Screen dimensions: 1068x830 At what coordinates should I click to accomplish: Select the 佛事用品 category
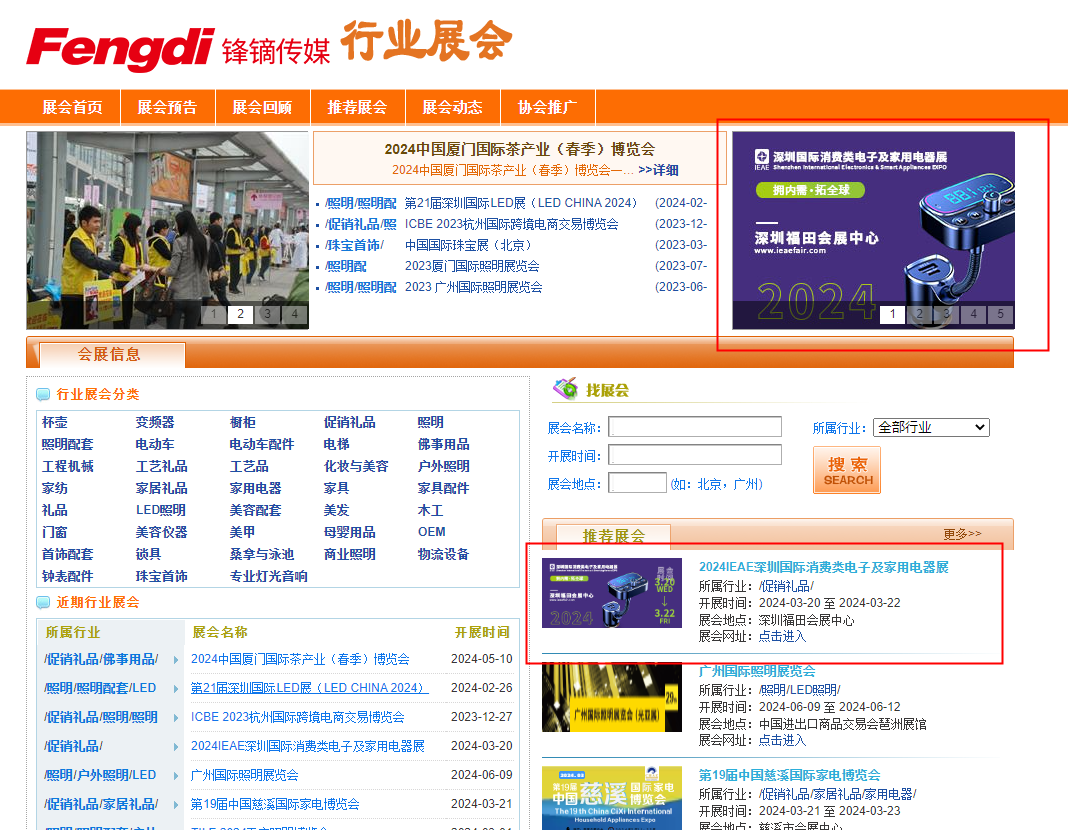(x=443, y=444)
